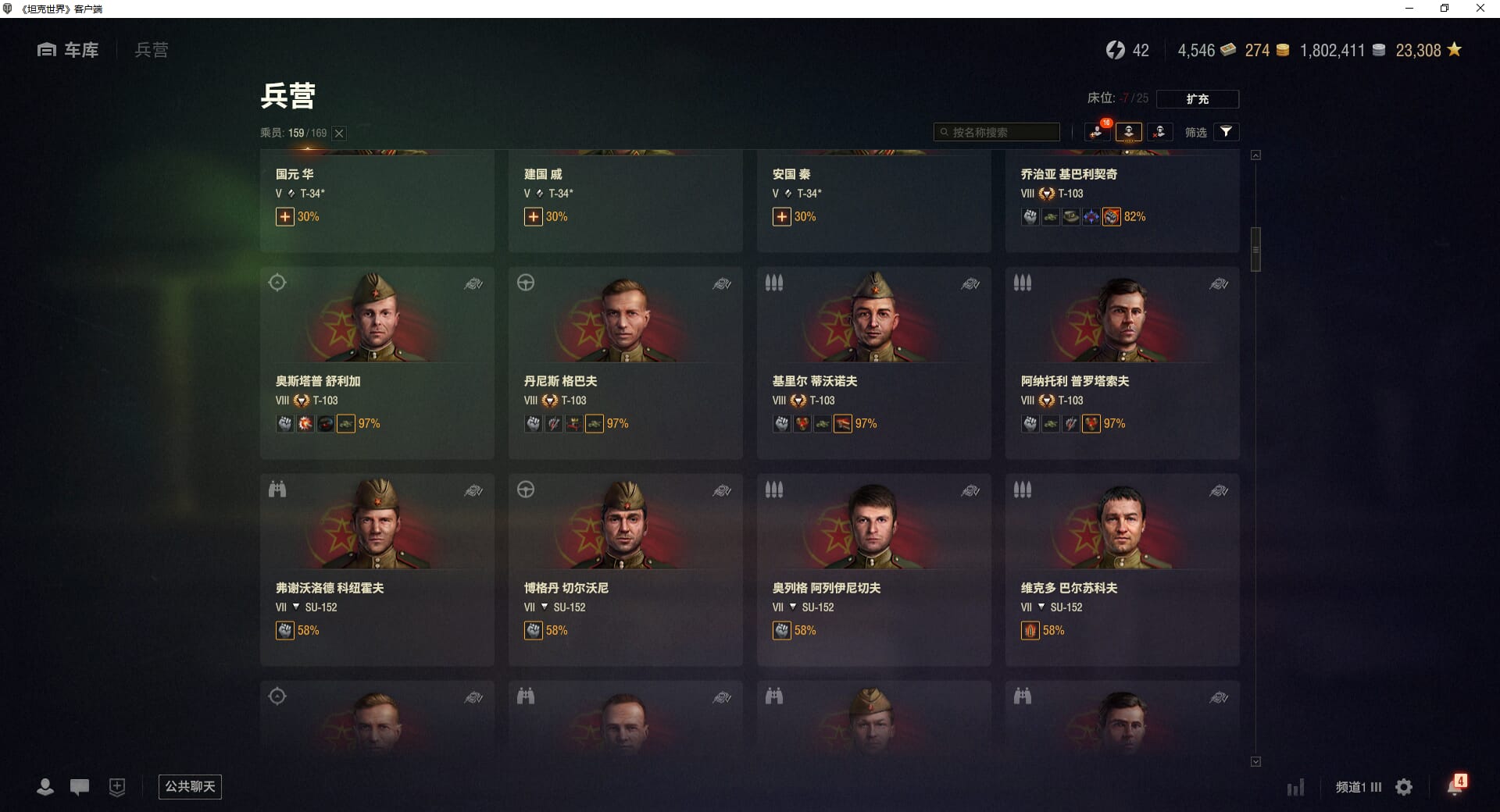The width and height of the screenshot is (1500, 812).
Task: Open the filter (筛选) funnel icon
Action: coord(1226,132)
